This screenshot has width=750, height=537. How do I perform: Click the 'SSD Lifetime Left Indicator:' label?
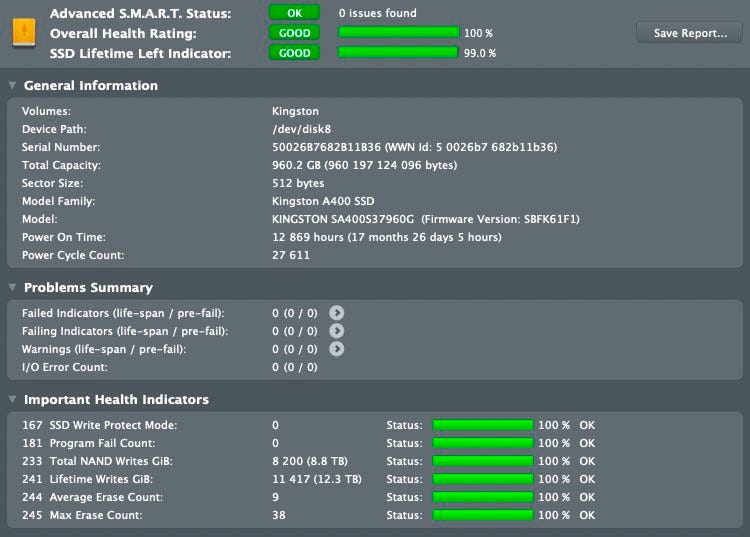[140, 54]
